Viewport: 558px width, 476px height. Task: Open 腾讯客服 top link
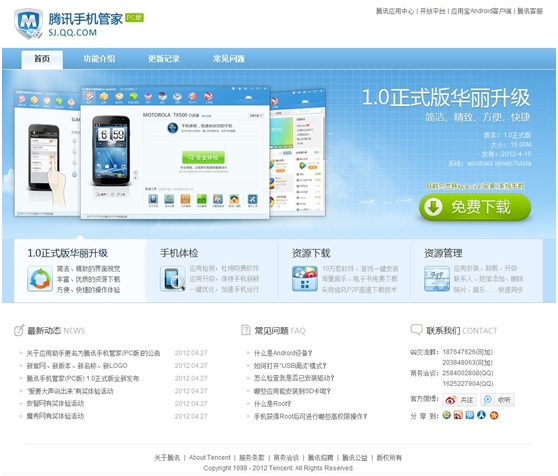point(530,11)
